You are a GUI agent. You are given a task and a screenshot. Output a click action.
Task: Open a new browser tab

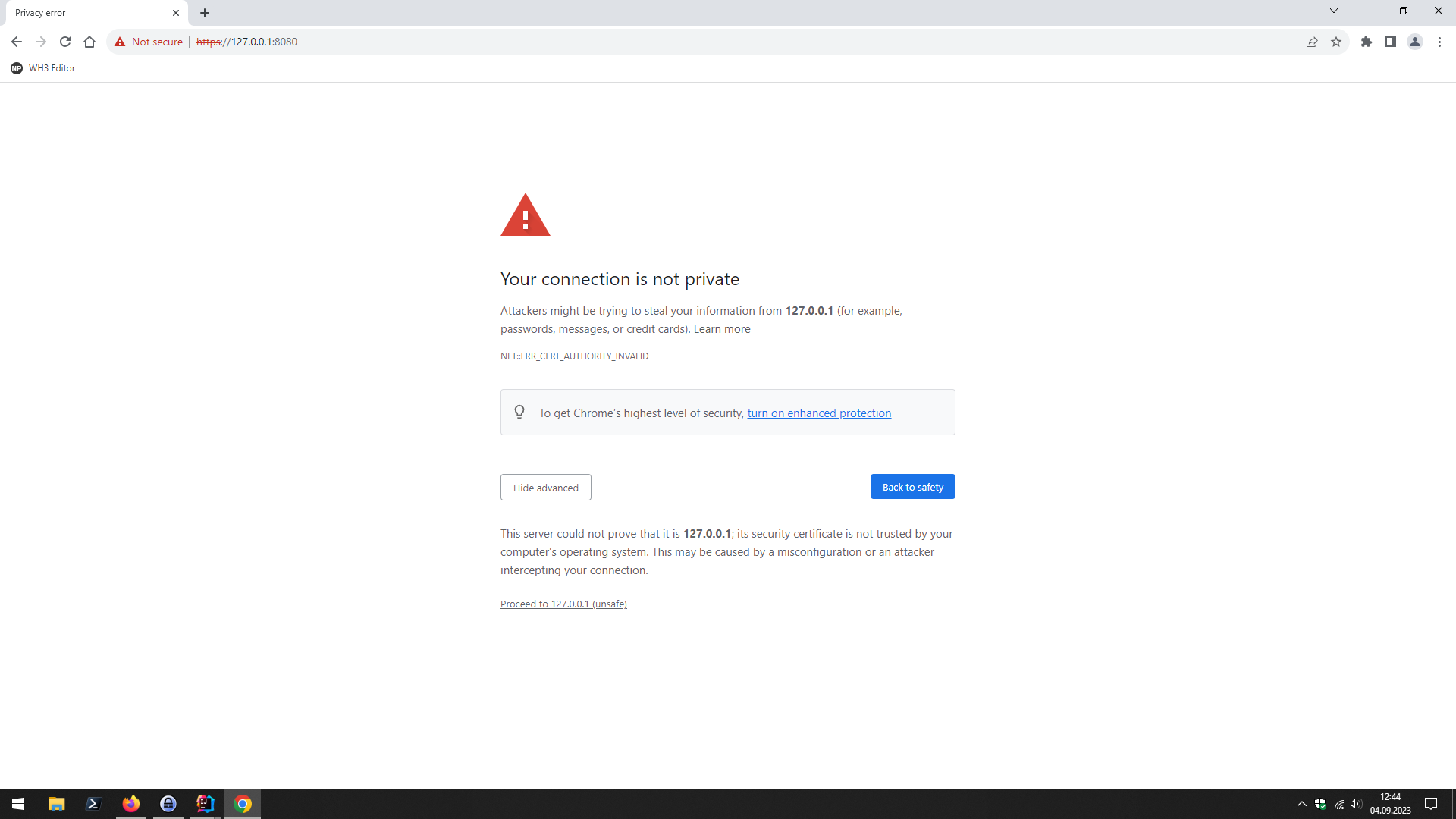coord(204,12)
